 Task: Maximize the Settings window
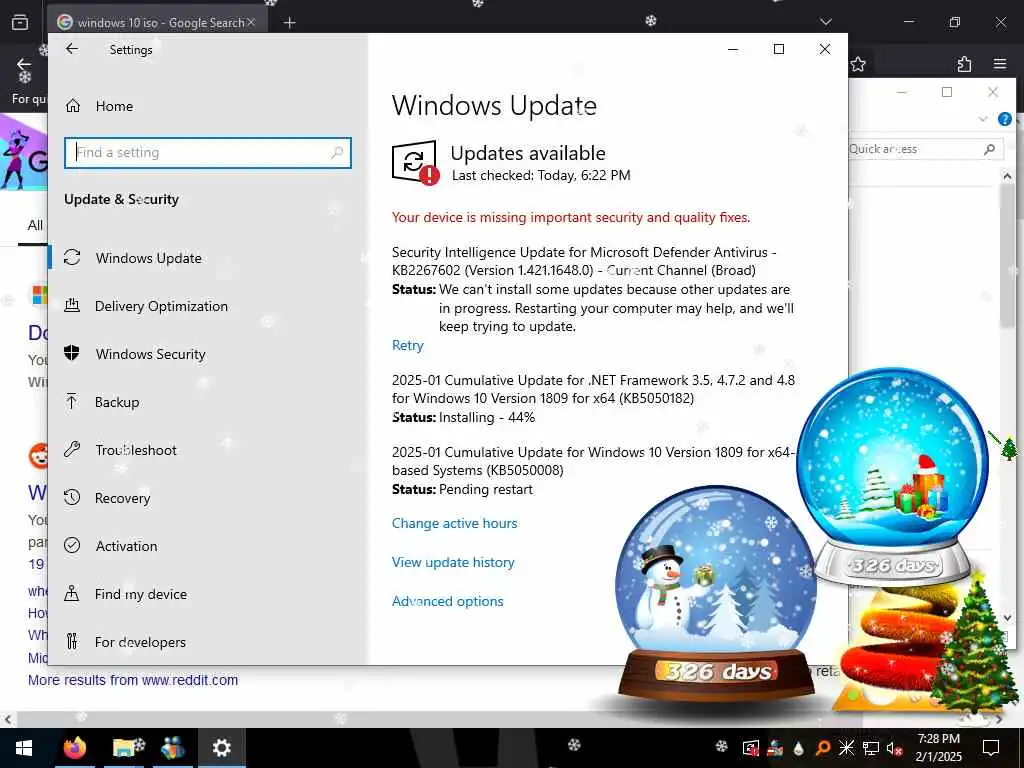point(778,49)
